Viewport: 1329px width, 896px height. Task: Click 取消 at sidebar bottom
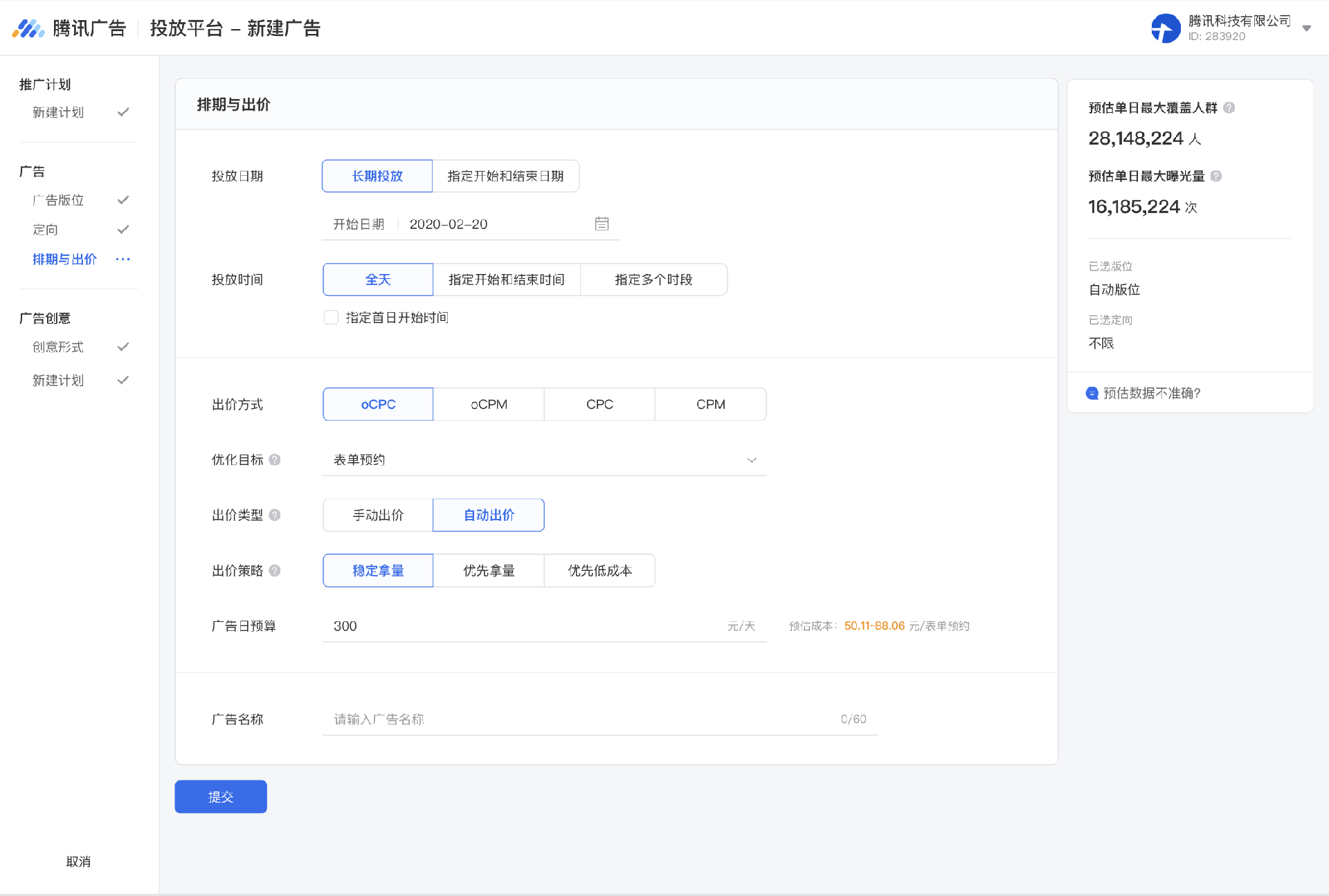(78, 861)
